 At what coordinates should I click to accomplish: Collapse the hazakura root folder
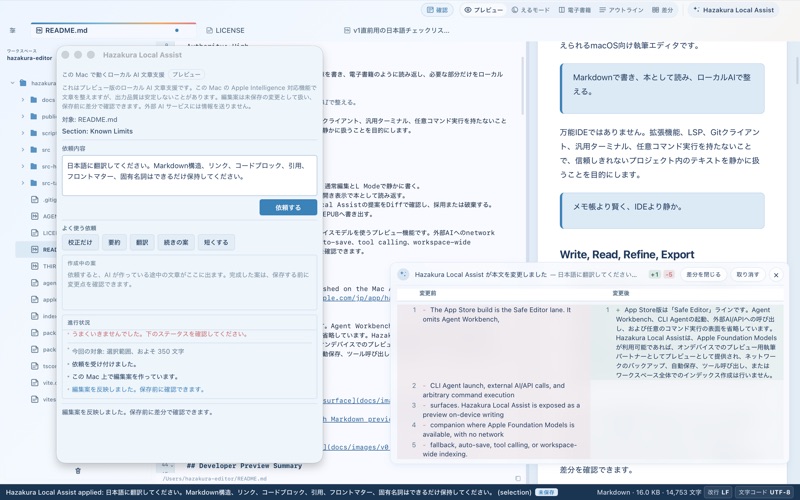[13, 83]
